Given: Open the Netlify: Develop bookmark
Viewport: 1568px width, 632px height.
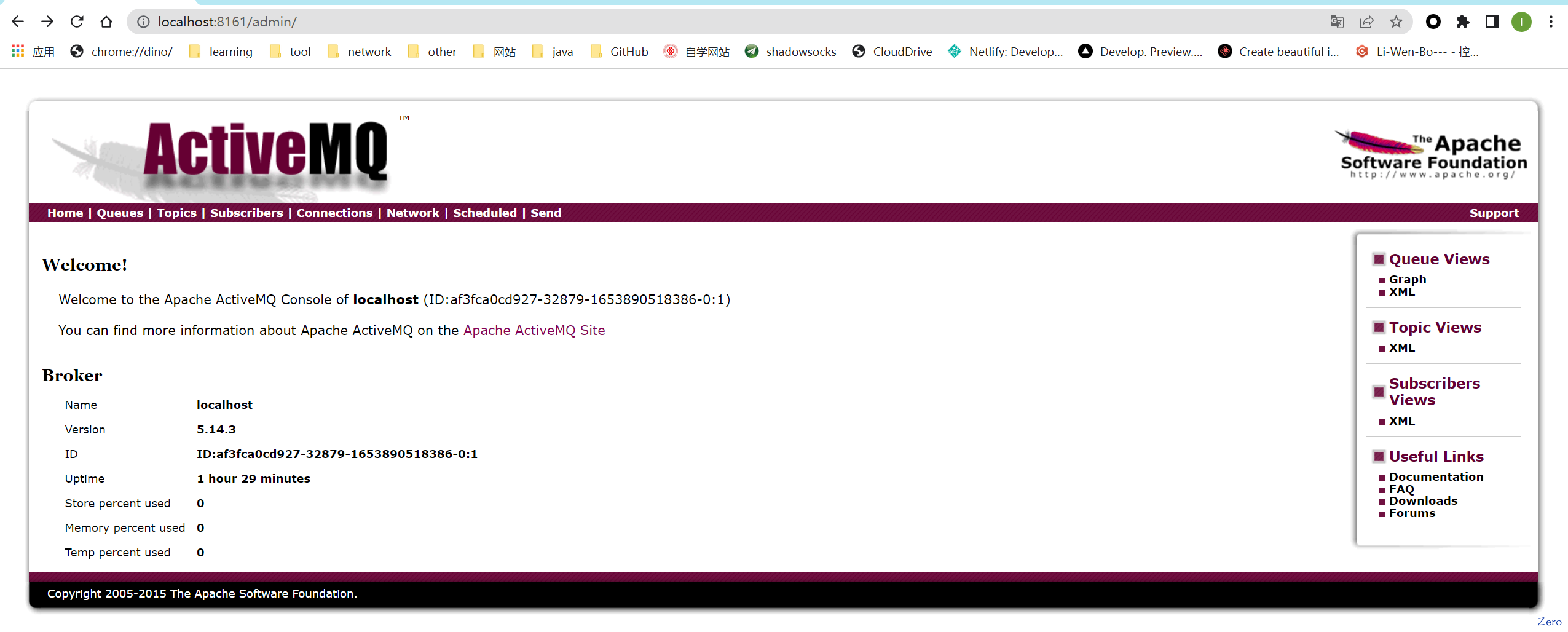Looking at the screenshot, I should [1005, 52].
